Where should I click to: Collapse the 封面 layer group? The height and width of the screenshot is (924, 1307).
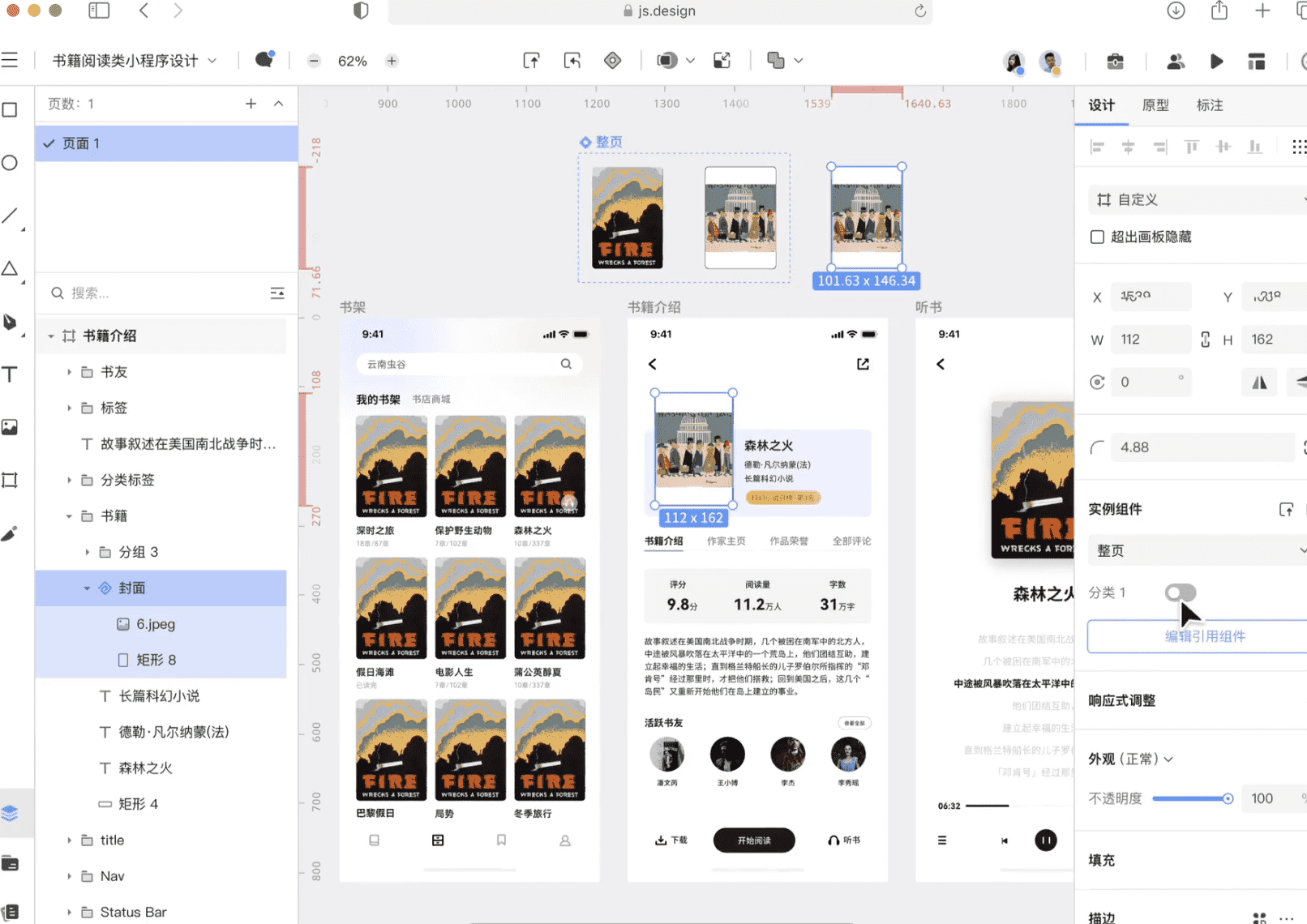pos(87,588)
